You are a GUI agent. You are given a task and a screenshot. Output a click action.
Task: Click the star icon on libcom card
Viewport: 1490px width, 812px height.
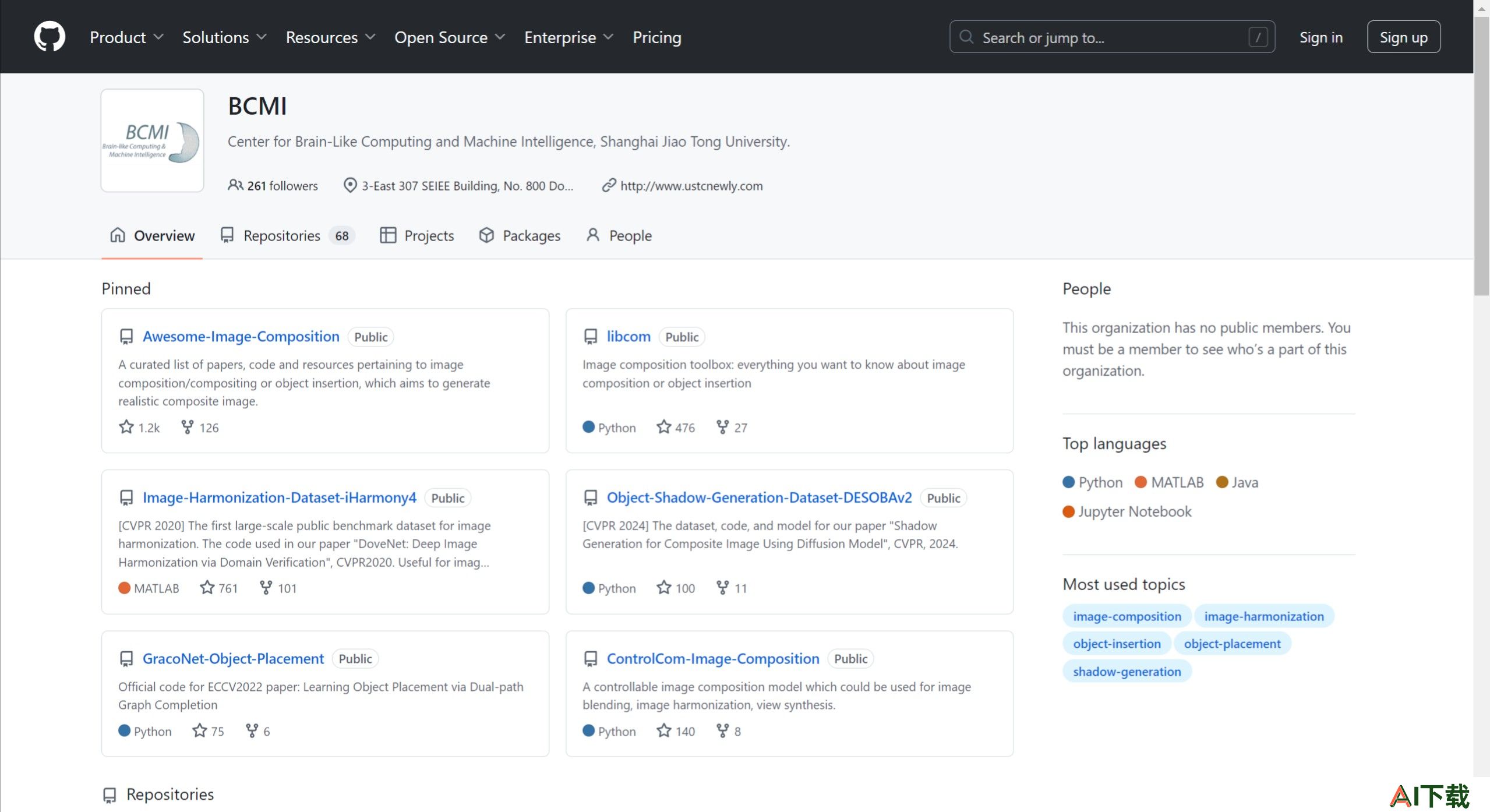tap(663, 427)
